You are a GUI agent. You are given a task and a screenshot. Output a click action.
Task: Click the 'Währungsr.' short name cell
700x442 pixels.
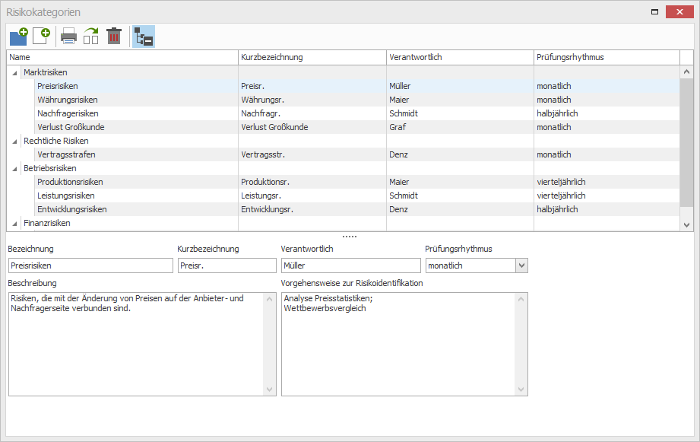coord(312,100)
